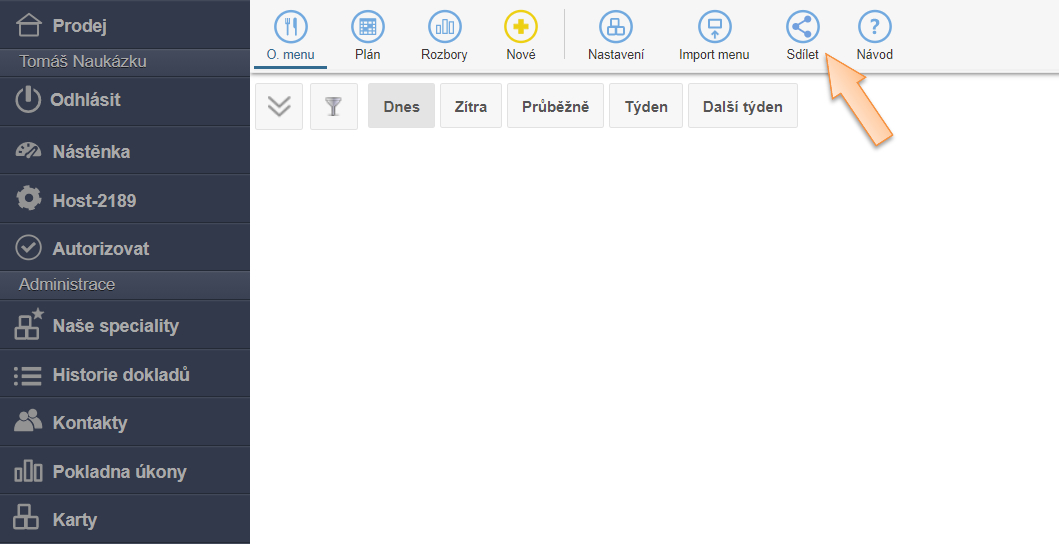Open Rozbory chart icon
This screenshot has width=1059, height=544.
[444, 27]
